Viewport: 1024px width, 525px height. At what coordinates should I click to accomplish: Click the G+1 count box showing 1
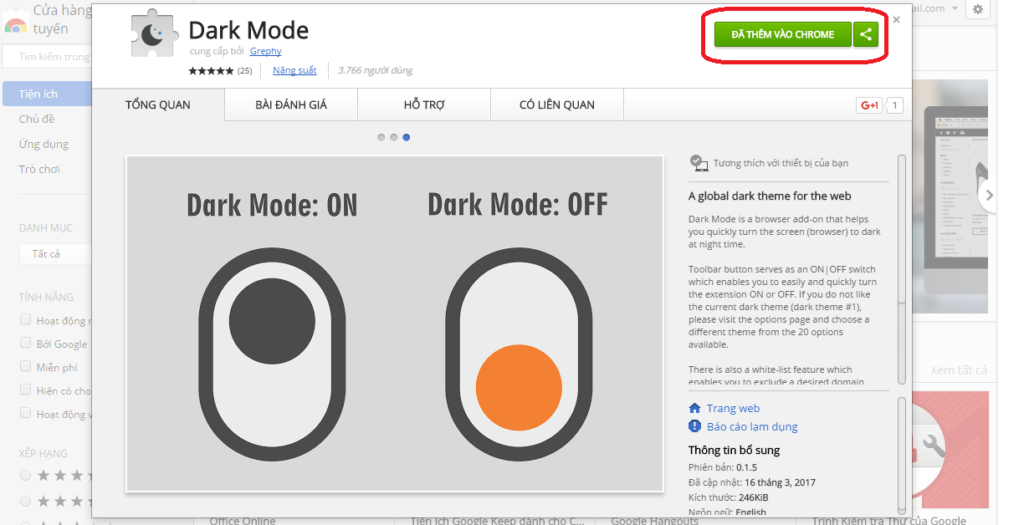(894, 105)
